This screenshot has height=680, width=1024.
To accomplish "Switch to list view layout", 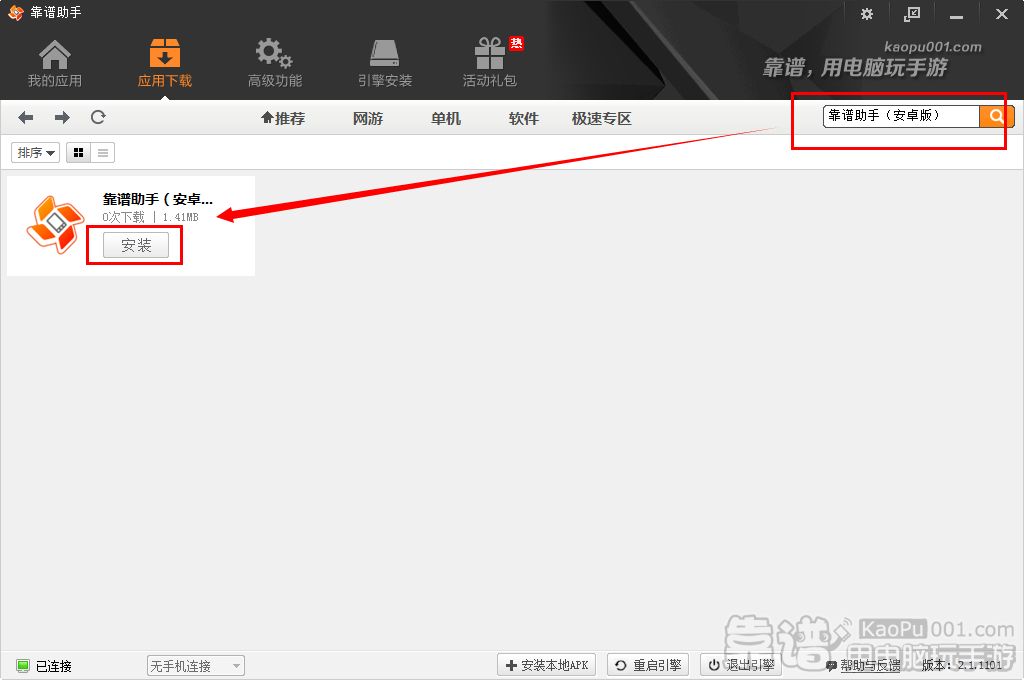I will tap(103, 153).
